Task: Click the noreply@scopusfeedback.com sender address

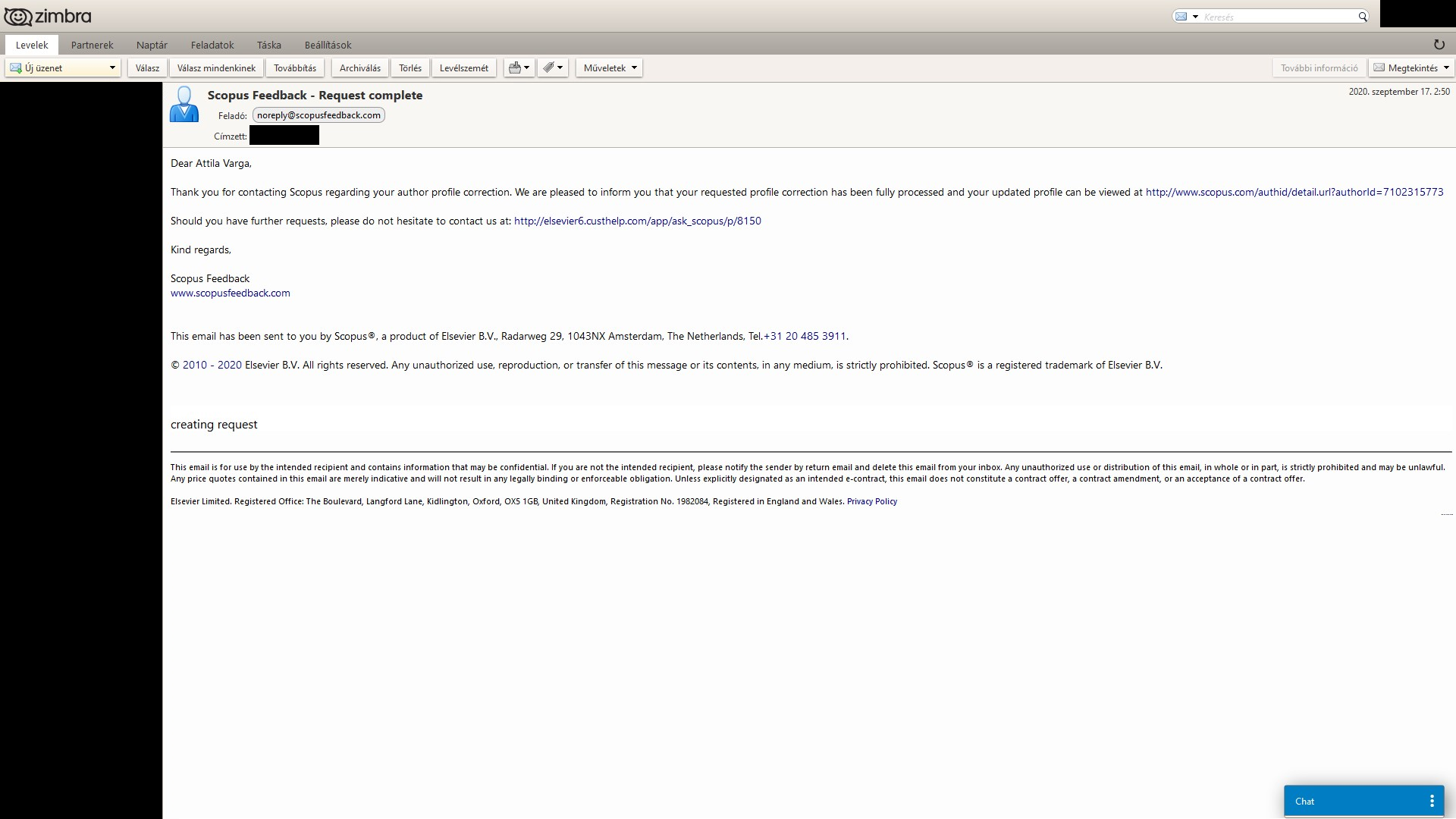Action: click(x=318, y=115)
